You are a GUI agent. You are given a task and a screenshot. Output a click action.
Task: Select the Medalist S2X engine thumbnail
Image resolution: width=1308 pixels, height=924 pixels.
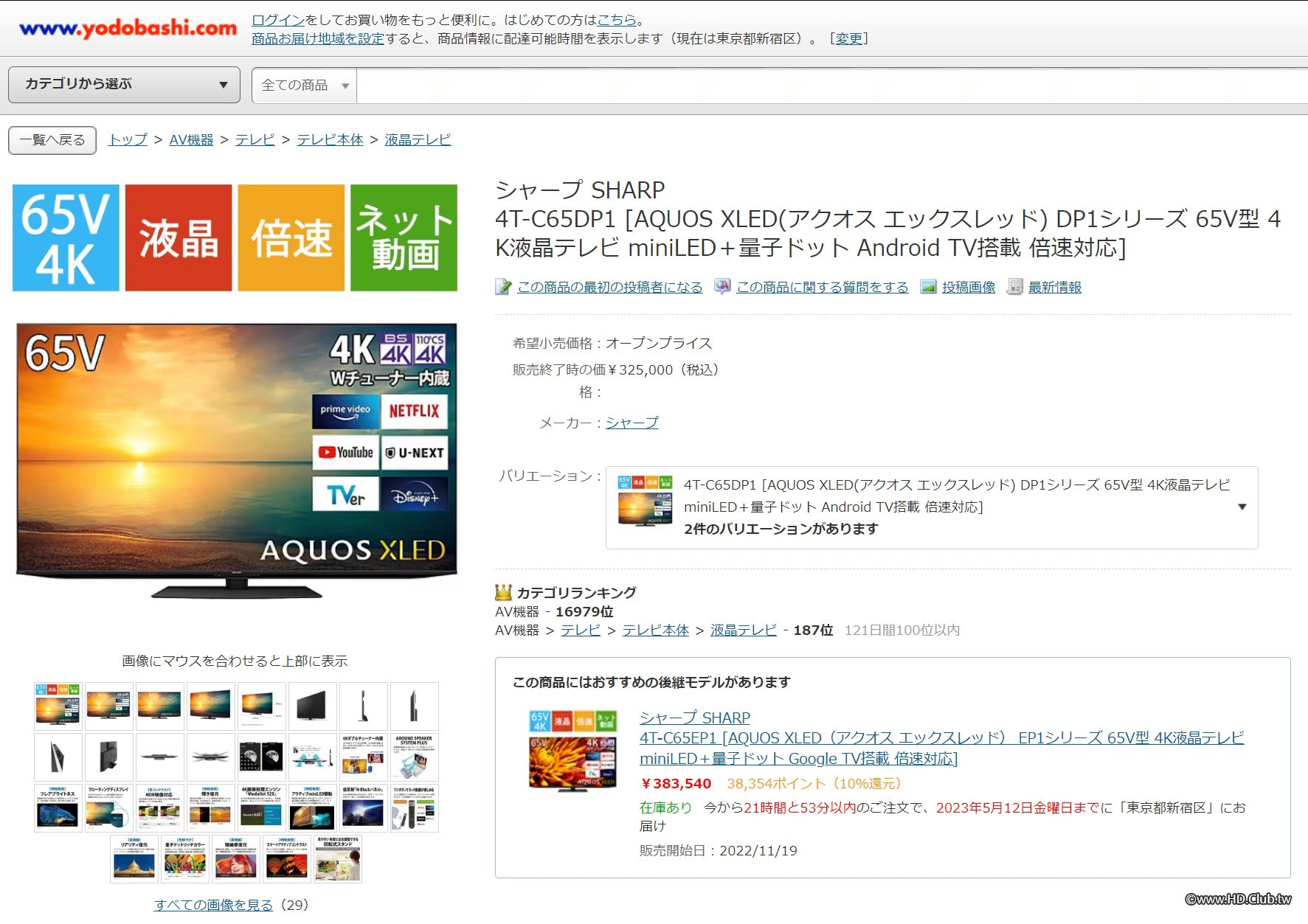pyautogui.click(x=261, y=807)
